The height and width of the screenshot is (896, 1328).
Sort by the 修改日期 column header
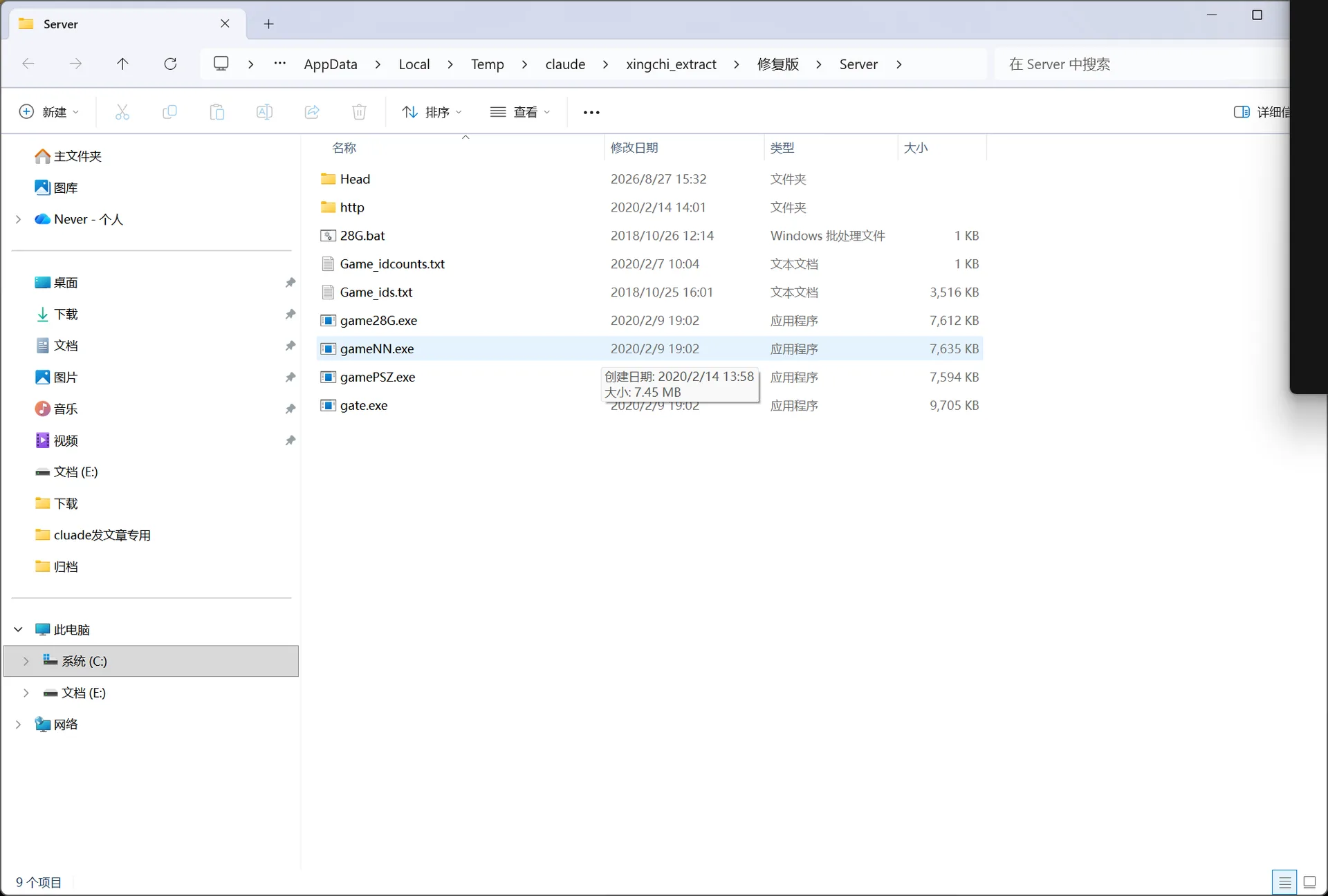point(634,148)
